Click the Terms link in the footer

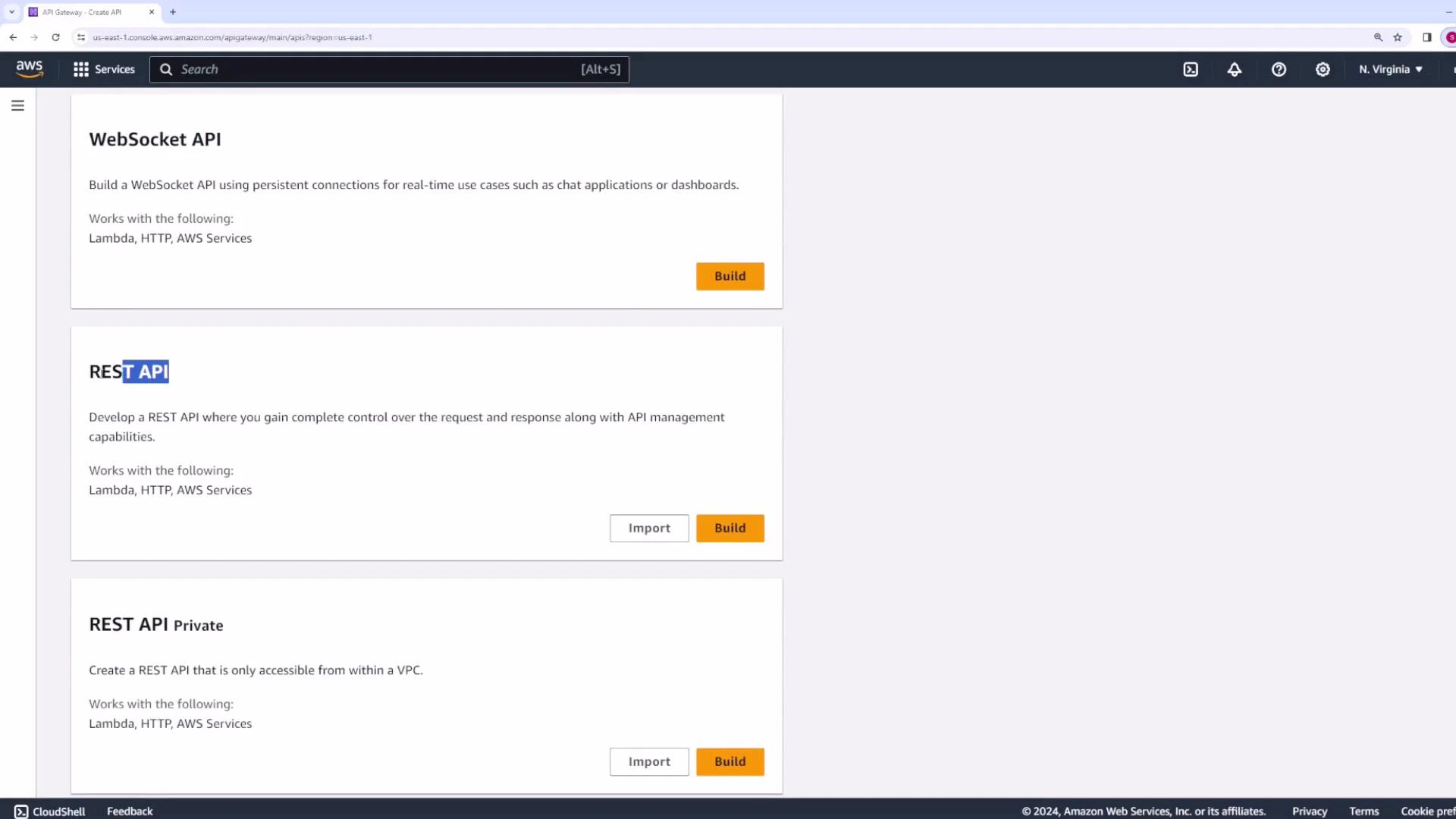(1363, 811)
